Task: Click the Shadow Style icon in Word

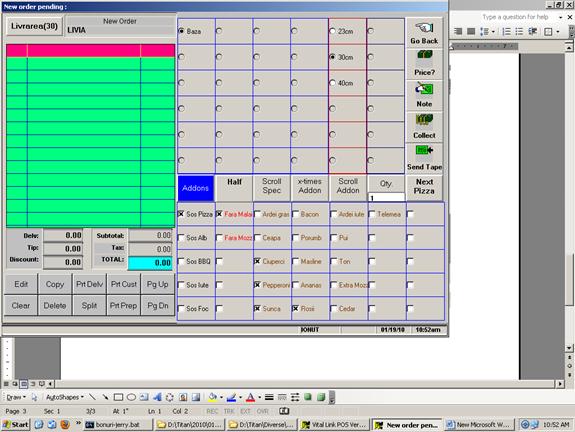Action: coord(308,397)
